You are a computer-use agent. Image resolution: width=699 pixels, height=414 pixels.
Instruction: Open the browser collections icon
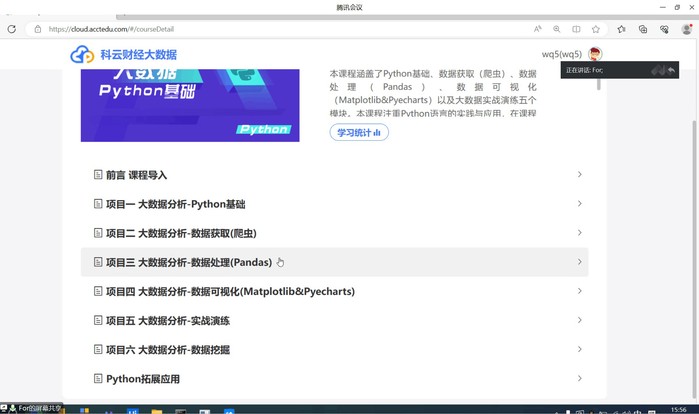643,29
